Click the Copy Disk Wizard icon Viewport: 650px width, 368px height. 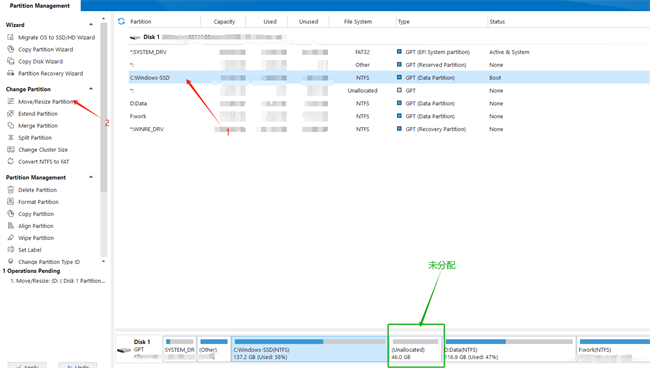click(x=11, y=61)
